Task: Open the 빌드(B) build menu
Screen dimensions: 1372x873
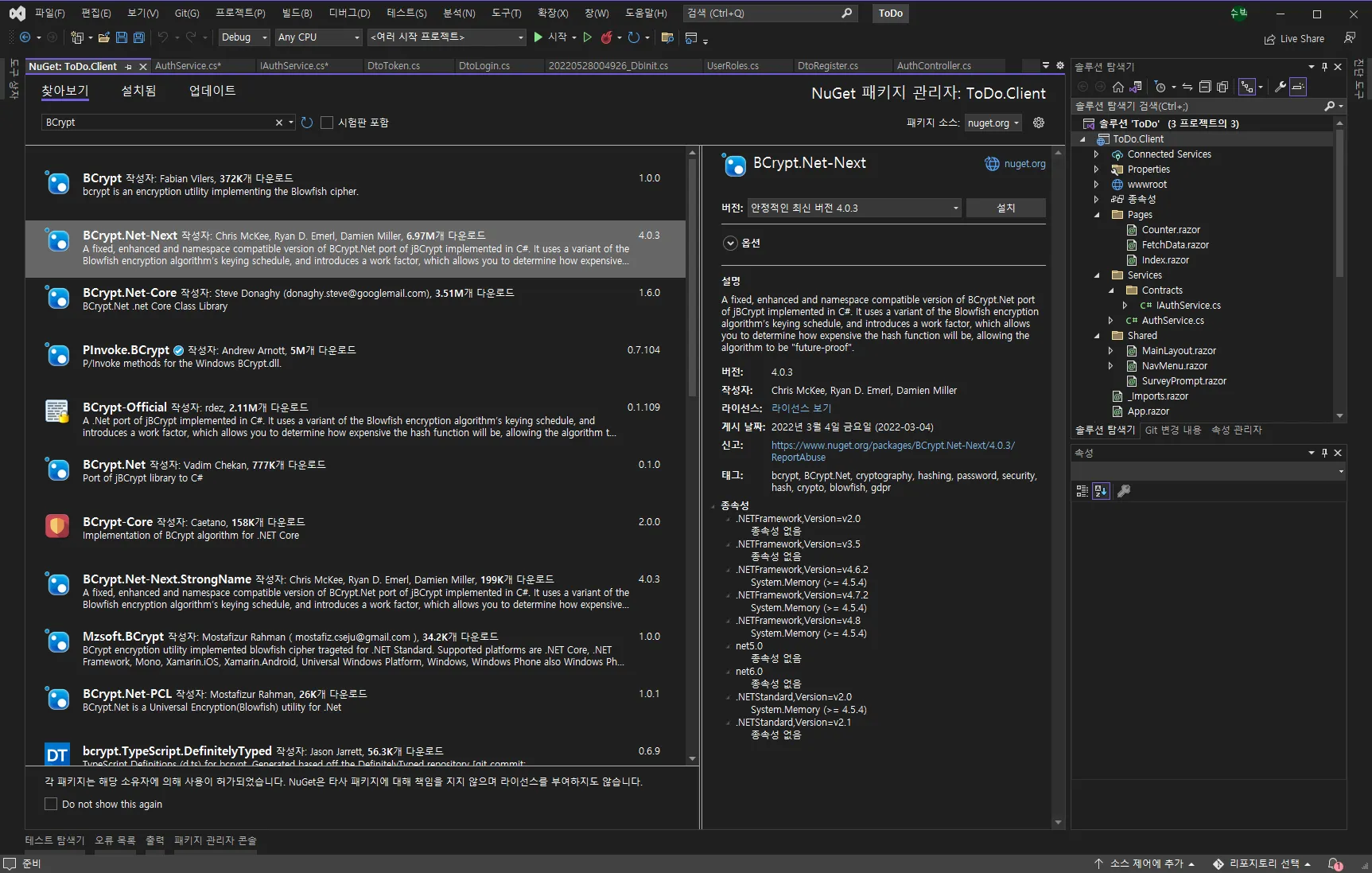Action: click(x=297, y=13)
